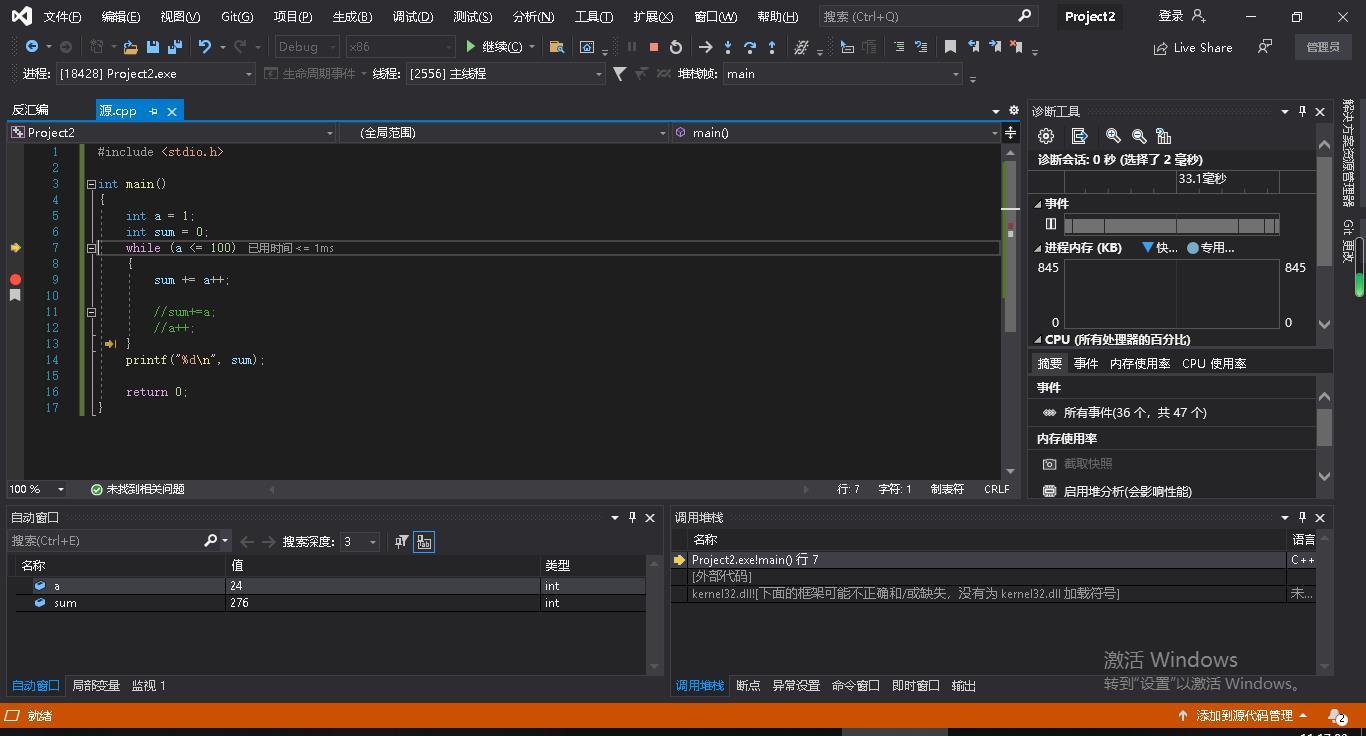Step Out with the up-arrow icon

click(772, 47)
